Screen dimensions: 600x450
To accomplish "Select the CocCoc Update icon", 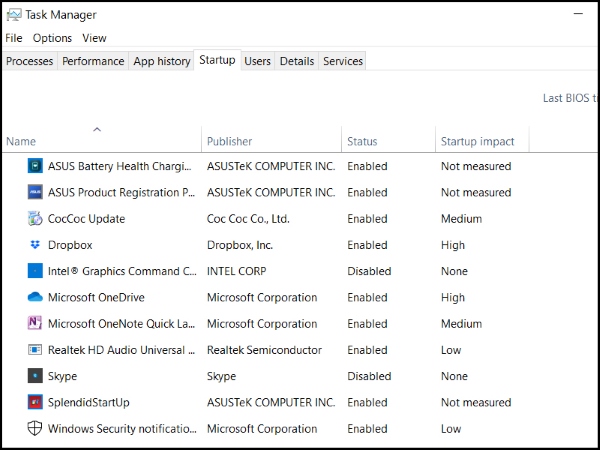I will (x=36, y=219).
